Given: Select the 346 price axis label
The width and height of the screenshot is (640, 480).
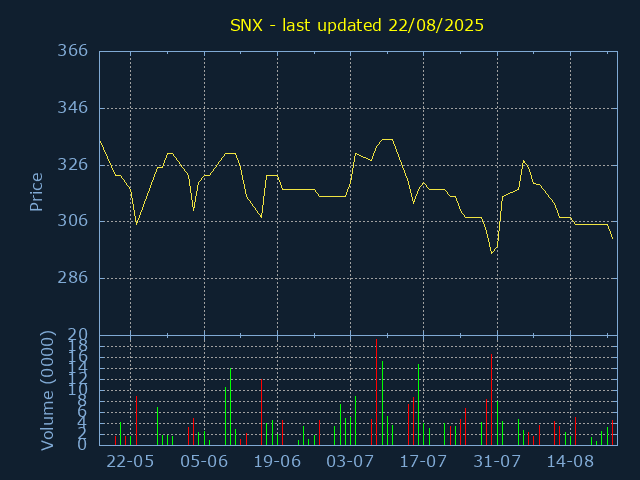Looking at the screenshot, I should [73, 108].
